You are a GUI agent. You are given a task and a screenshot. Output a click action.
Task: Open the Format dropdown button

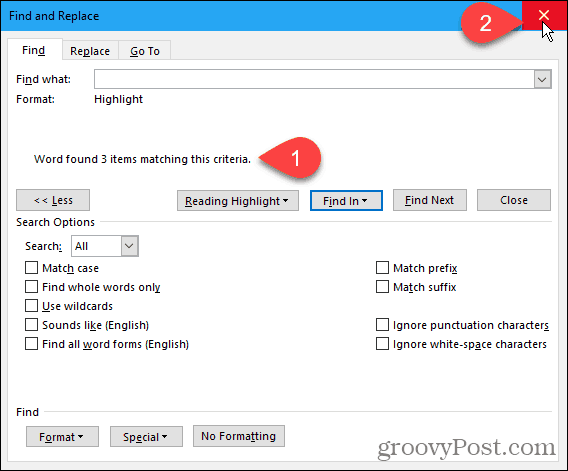click(x=62, y=437)
